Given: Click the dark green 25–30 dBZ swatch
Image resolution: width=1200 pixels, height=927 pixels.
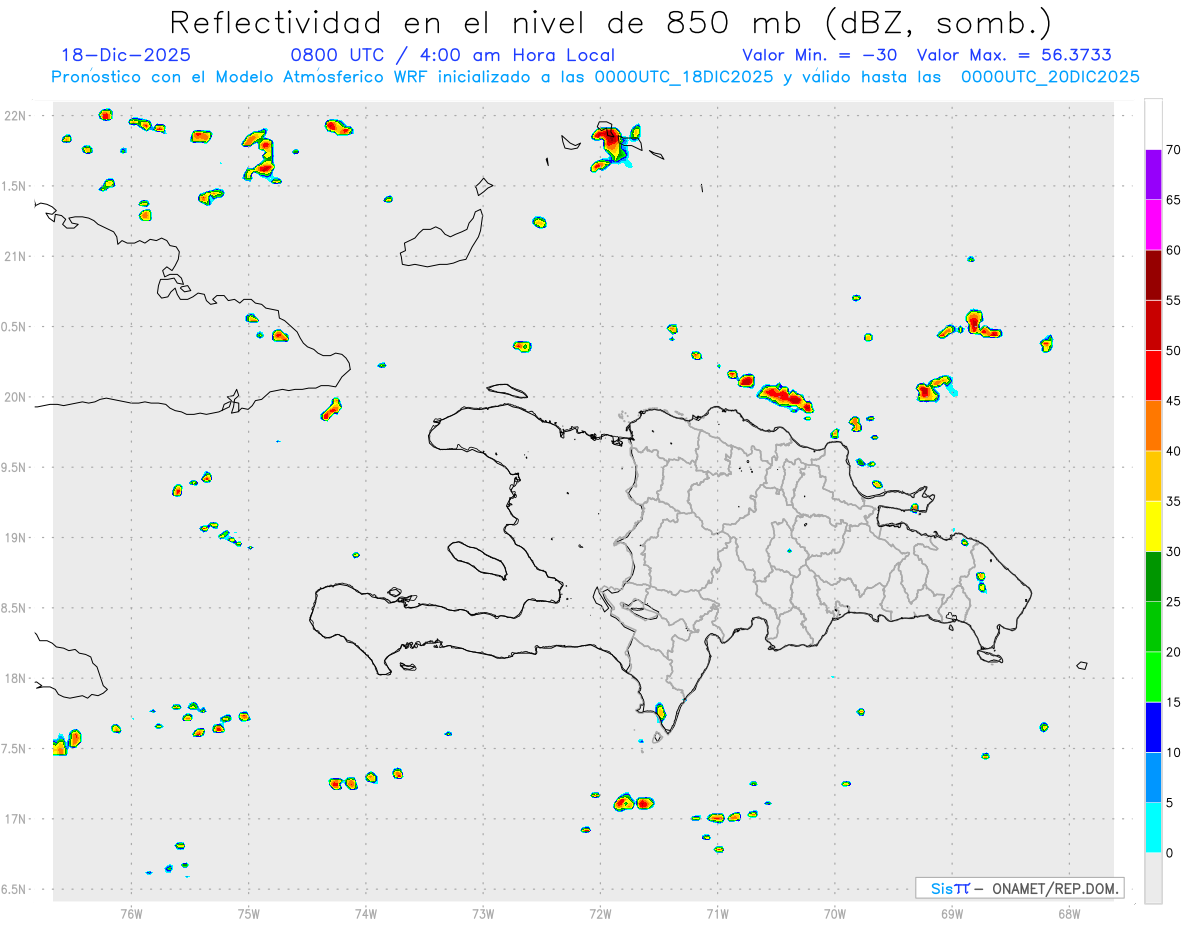Looking at the screenshot, I should [x=1153, y=577].
